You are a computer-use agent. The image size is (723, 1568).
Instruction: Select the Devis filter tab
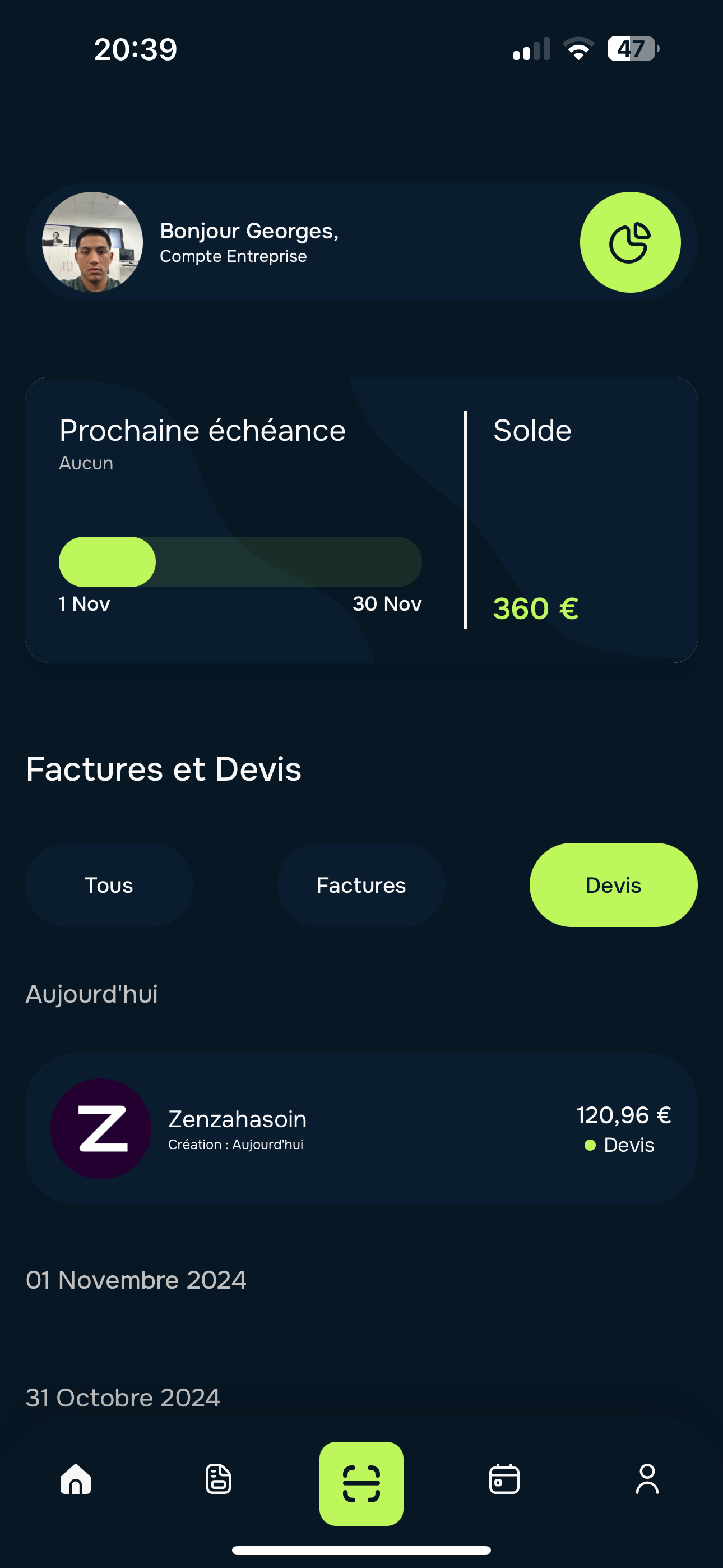click(614, 885)
